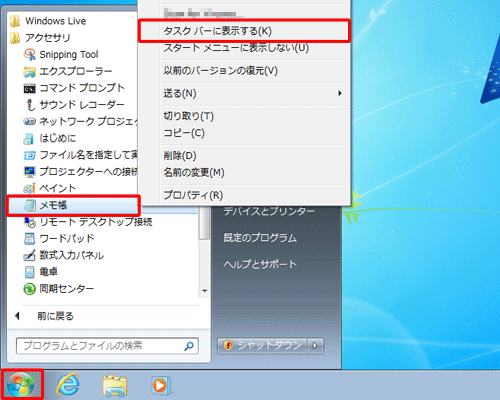Click the Internet Explorer taskbar icon
The image size is (500, 400).
pyautogui.click(x=68, y=385)
